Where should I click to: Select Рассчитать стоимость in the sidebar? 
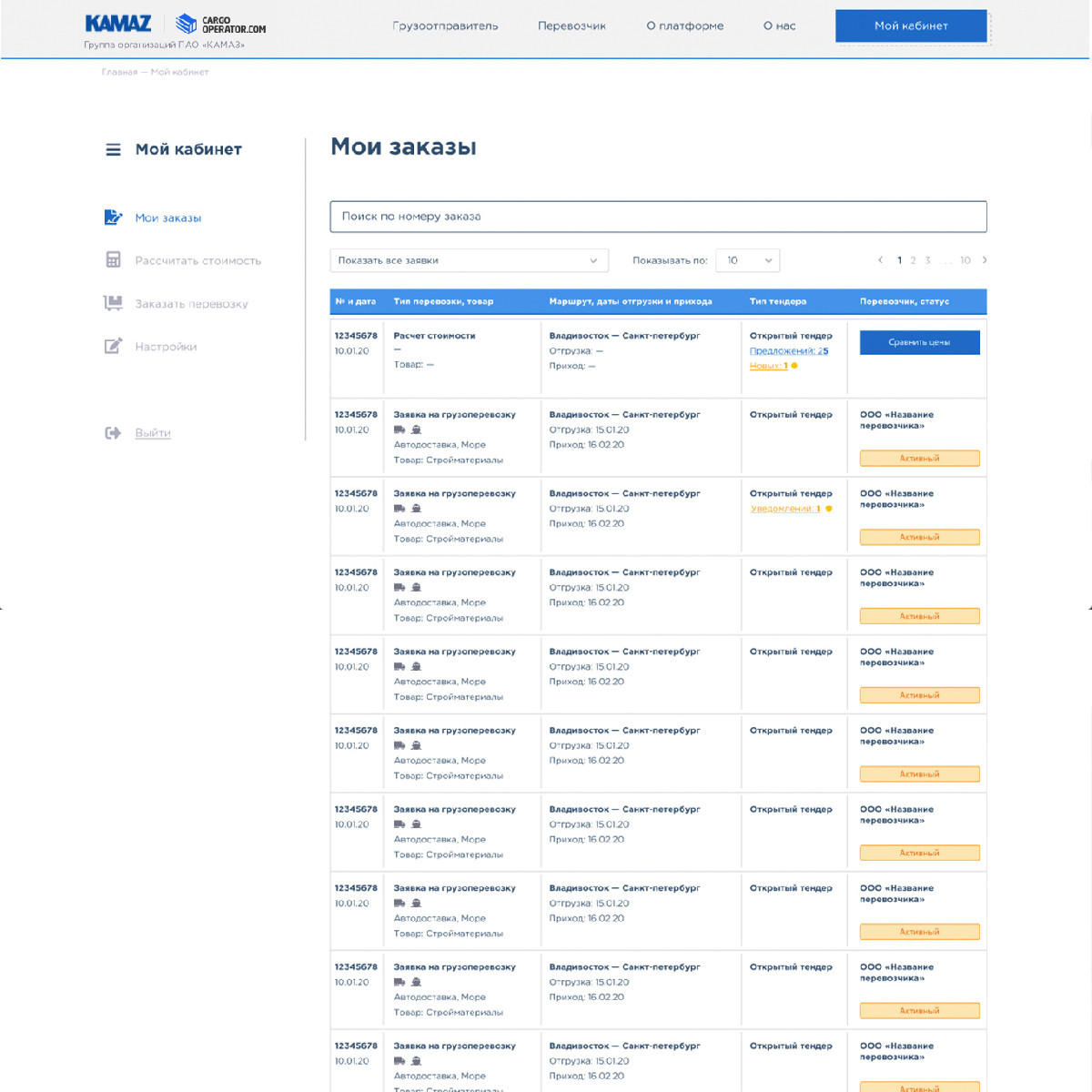point(197,261)
